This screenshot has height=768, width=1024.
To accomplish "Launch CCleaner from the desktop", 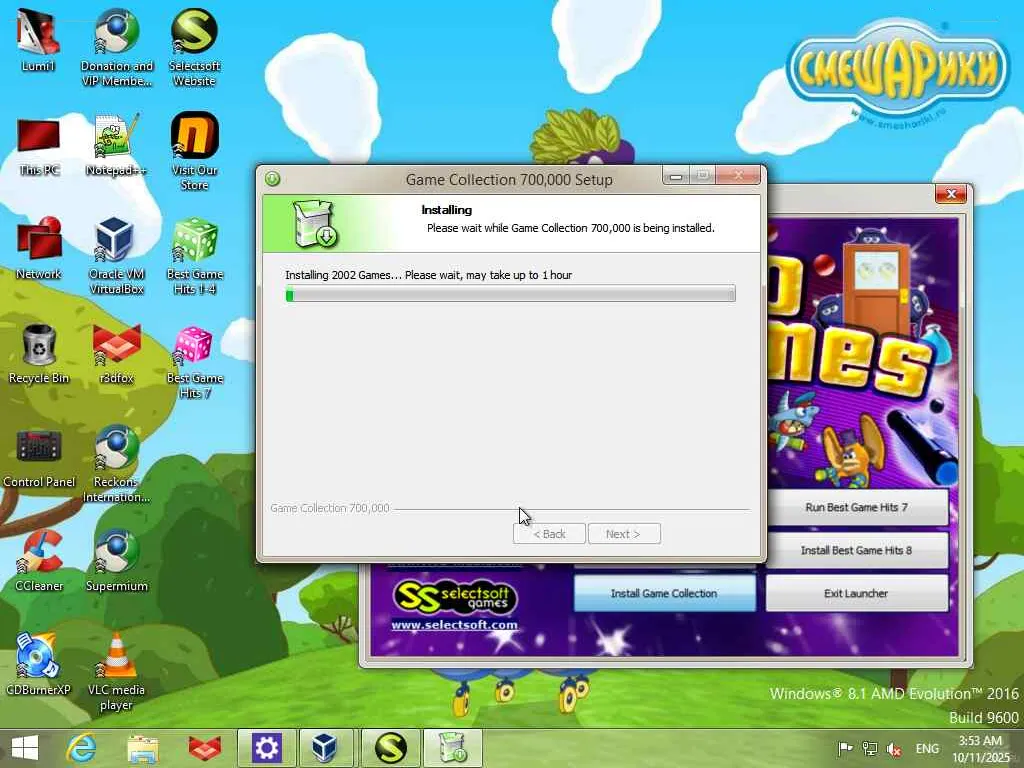I will click(x=39, y=561).
